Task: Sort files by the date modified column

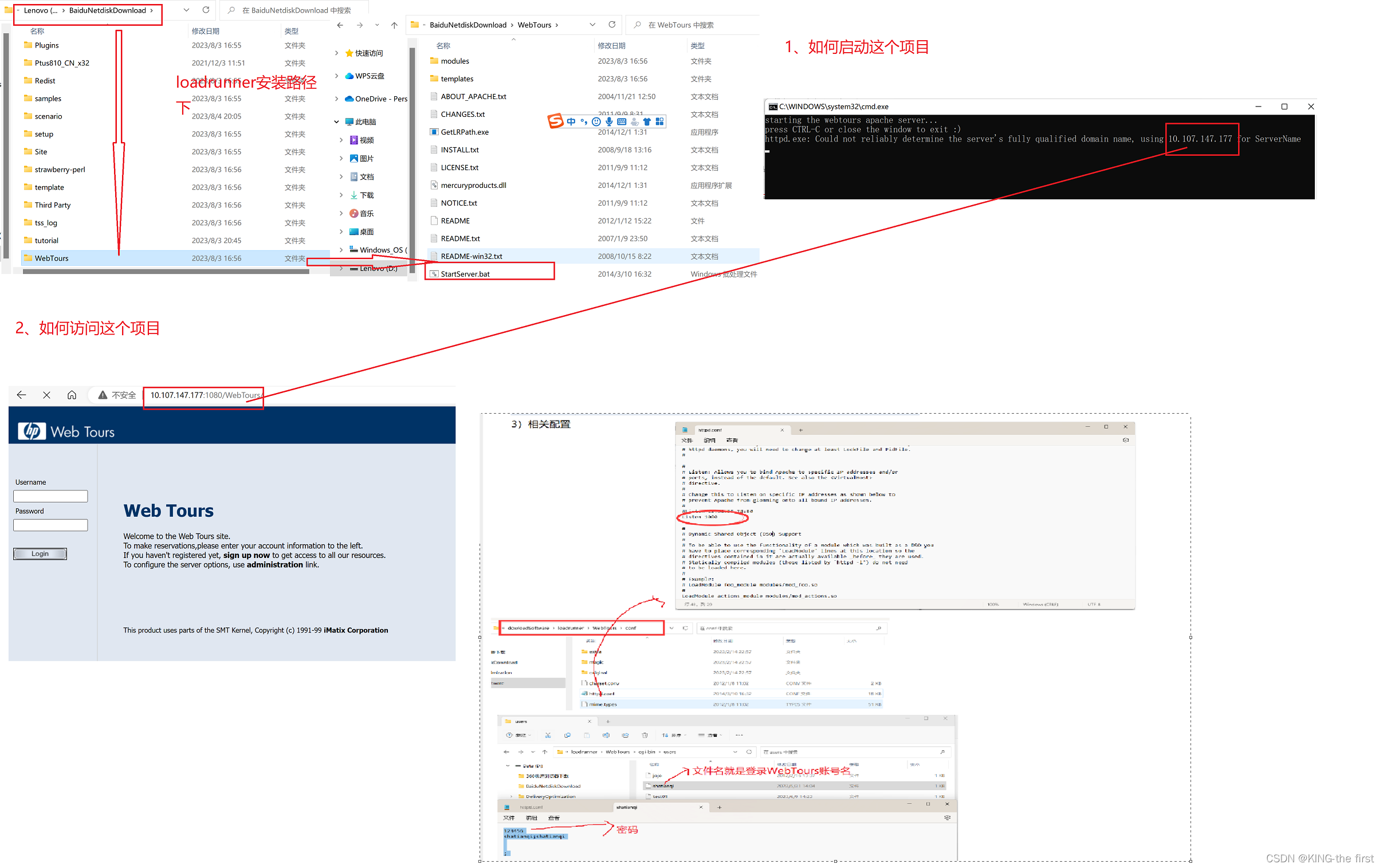Action: tap(611, 45)
